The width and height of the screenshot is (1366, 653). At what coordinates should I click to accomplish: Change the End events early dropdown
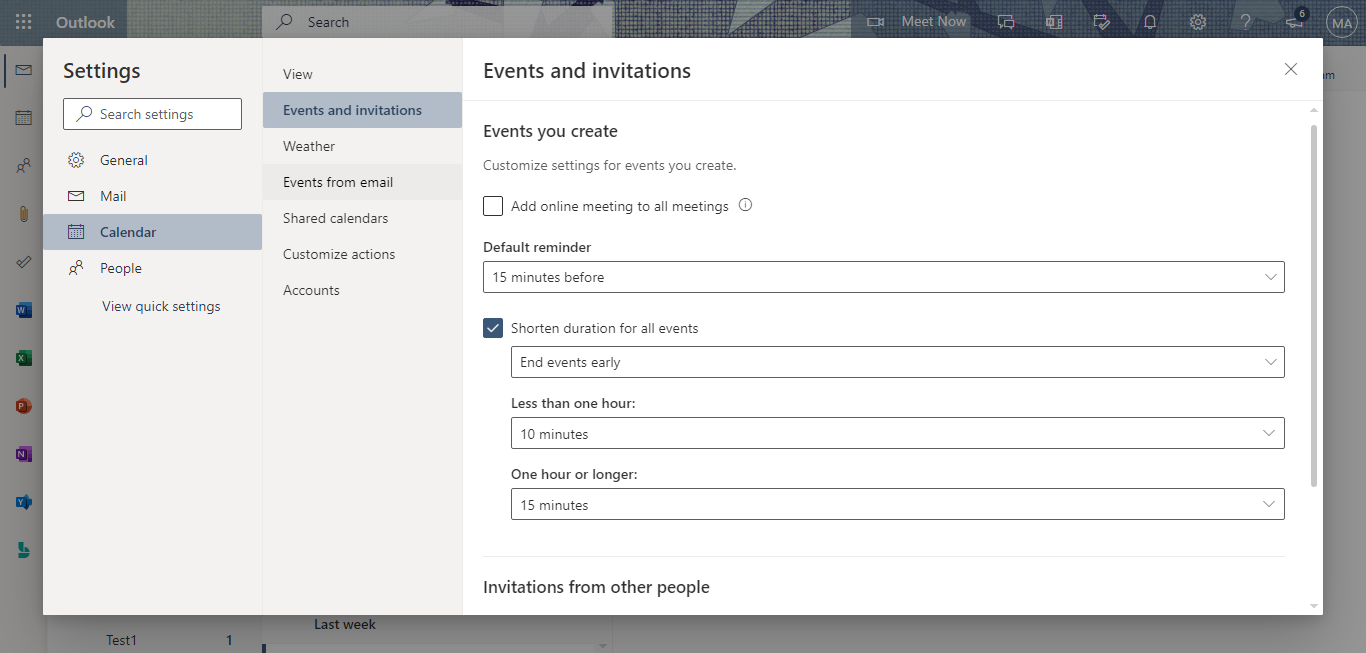point(897,362)
